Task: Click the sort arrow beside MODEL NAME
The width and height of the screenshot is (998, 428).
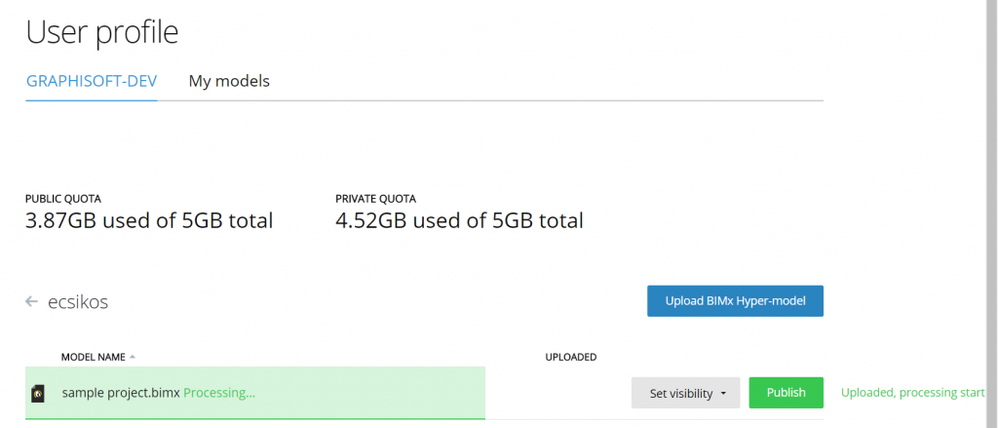Action: pos(133,357)
